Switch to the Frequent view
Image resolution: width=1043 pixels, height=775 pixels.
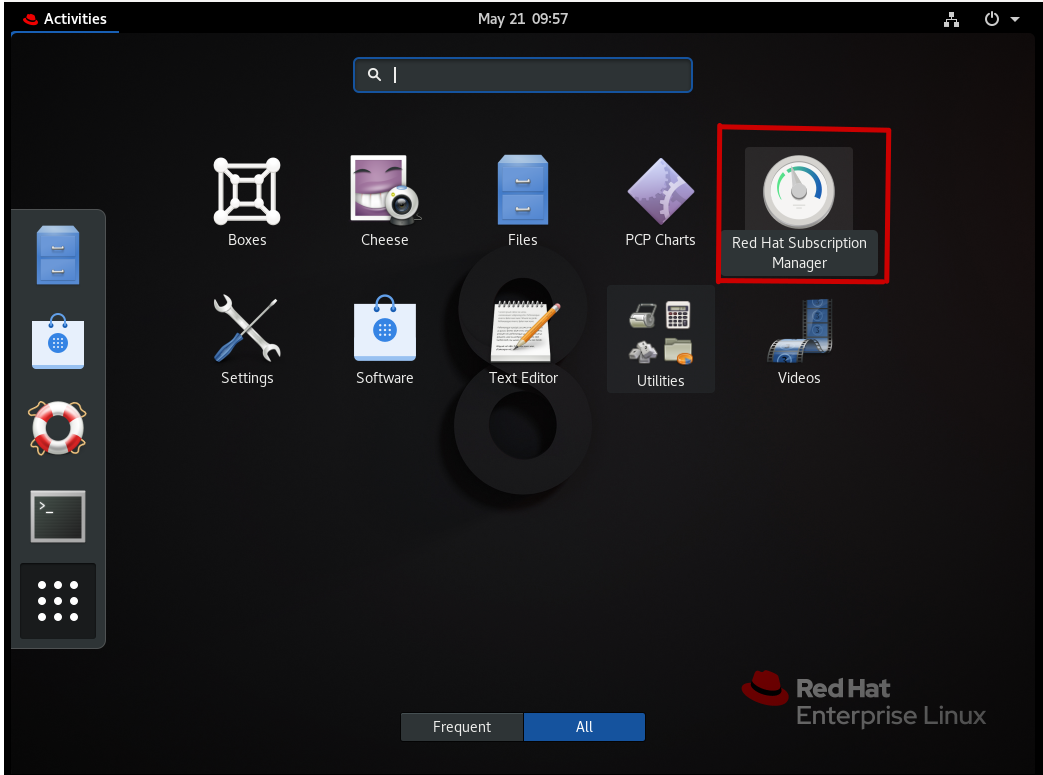pyautogui.click(x=461, y=727)
